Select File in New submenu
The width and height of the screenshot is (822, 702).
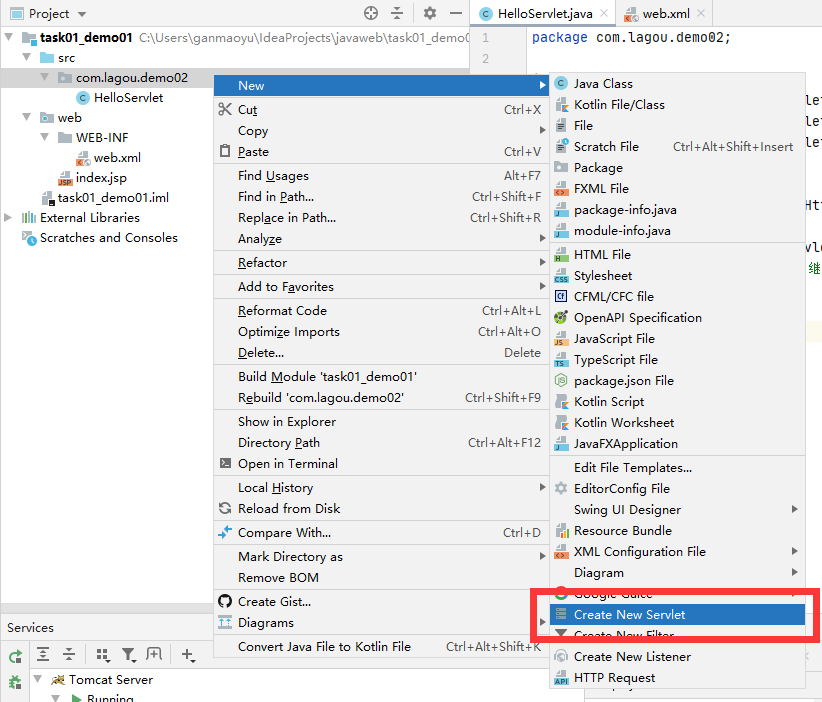pyautogui.click(x=677, y=126)
